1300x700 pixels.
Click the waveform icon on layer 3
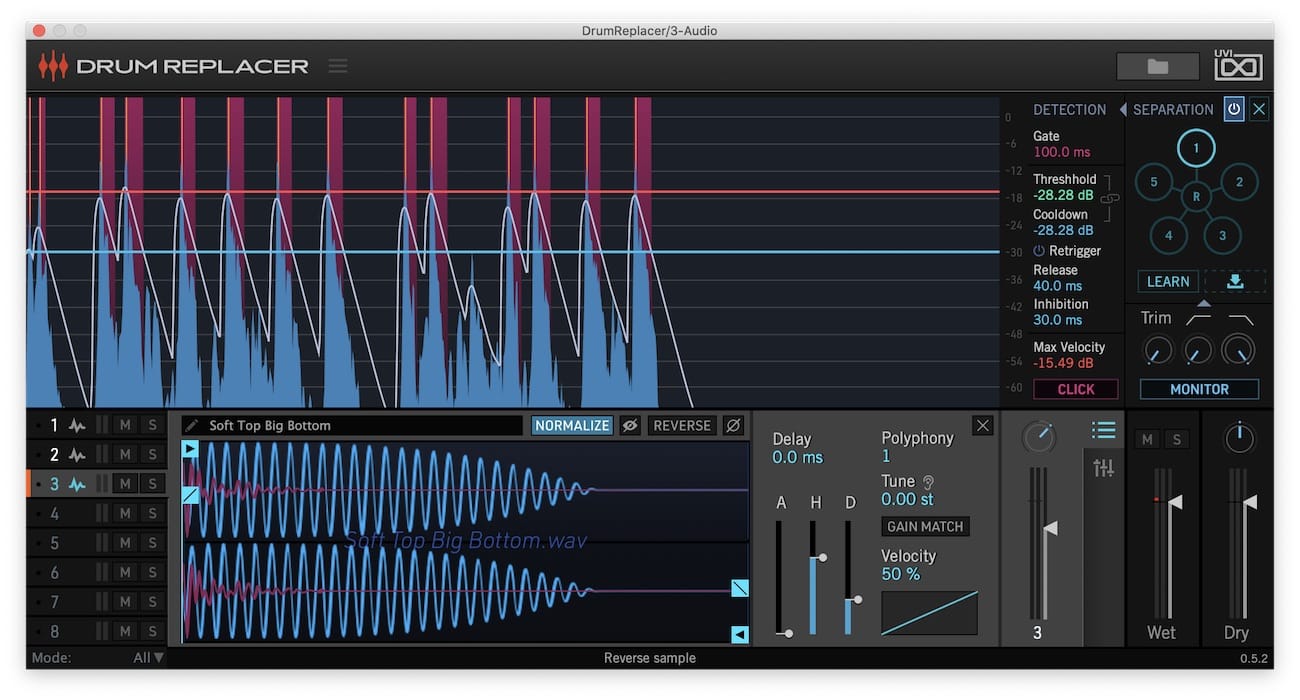[x=77, y=484]
